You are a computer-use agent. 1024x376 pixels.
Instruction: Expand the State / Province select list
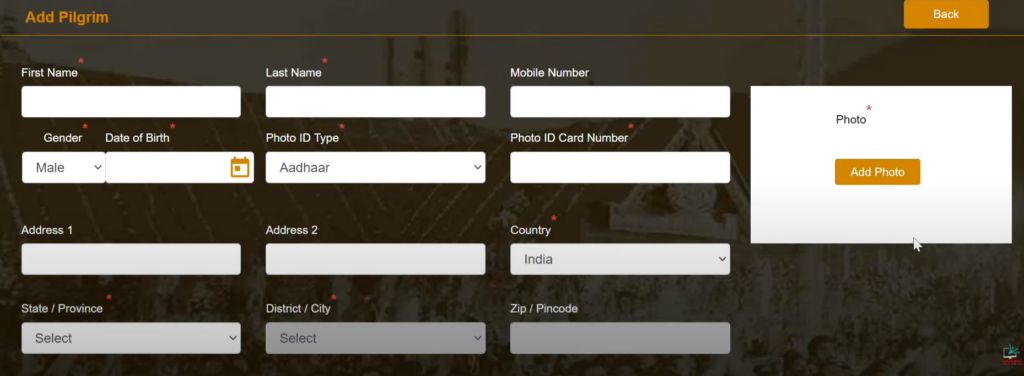point(131,338)
